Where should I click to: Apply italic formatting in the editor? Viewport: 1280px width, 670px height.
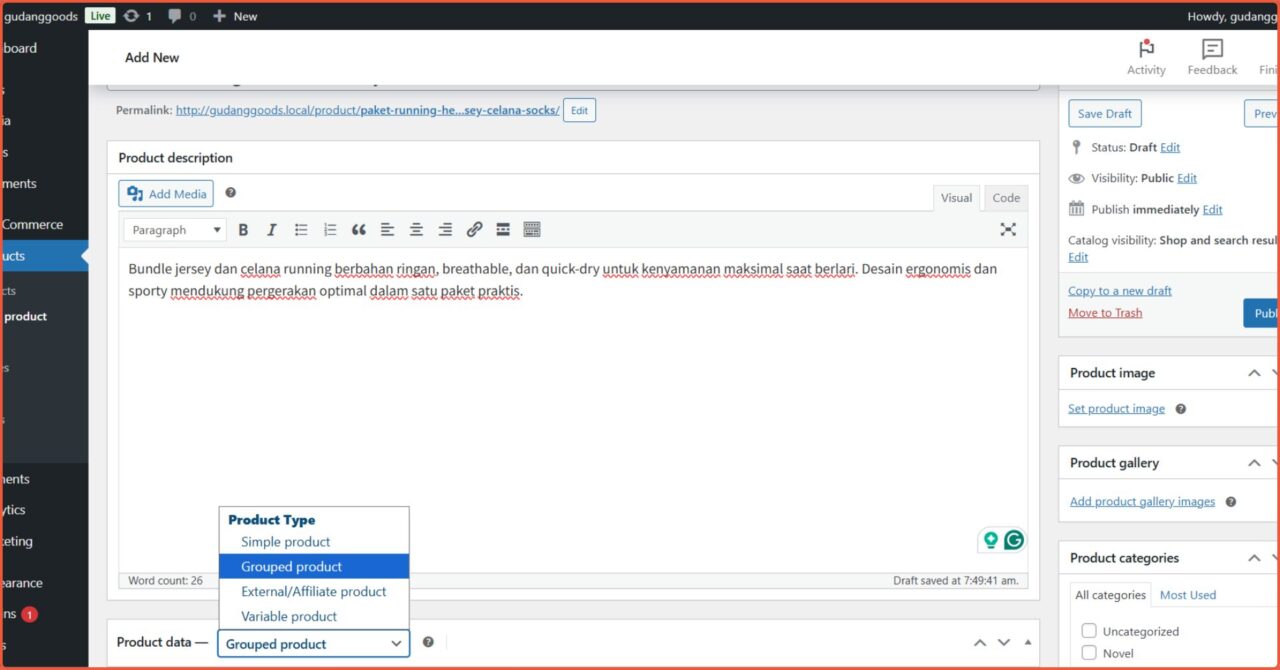click(271, 229)
